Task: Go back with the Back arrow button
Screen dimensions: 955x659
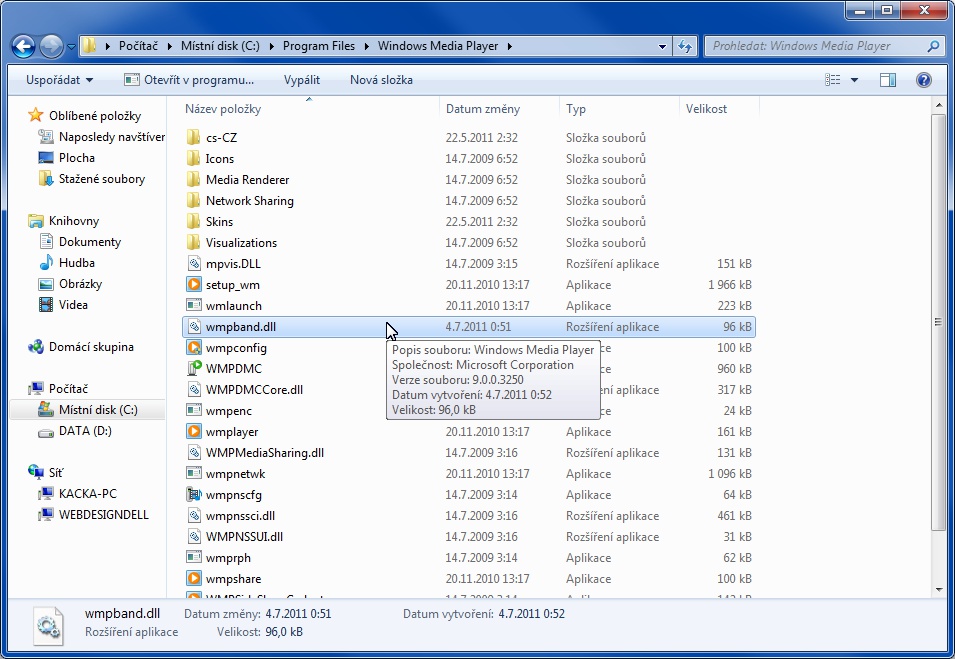Action: (x=23, y=46)
